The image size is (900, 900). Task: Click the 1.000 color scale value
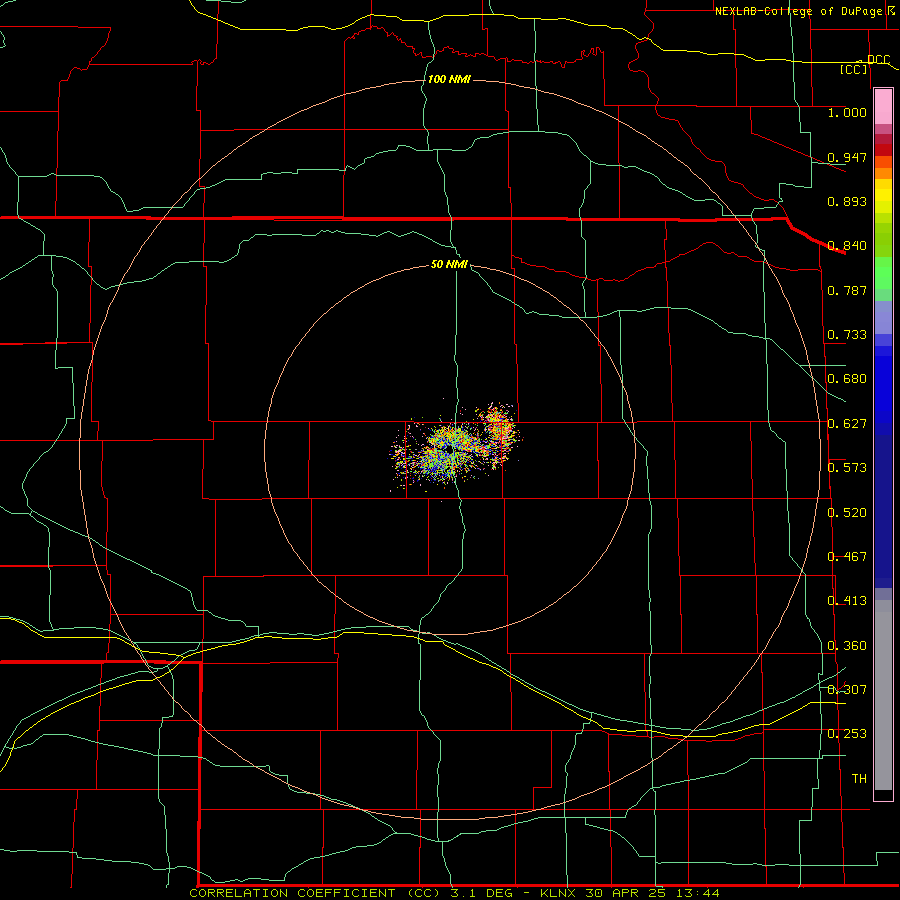tap(847, 112)
